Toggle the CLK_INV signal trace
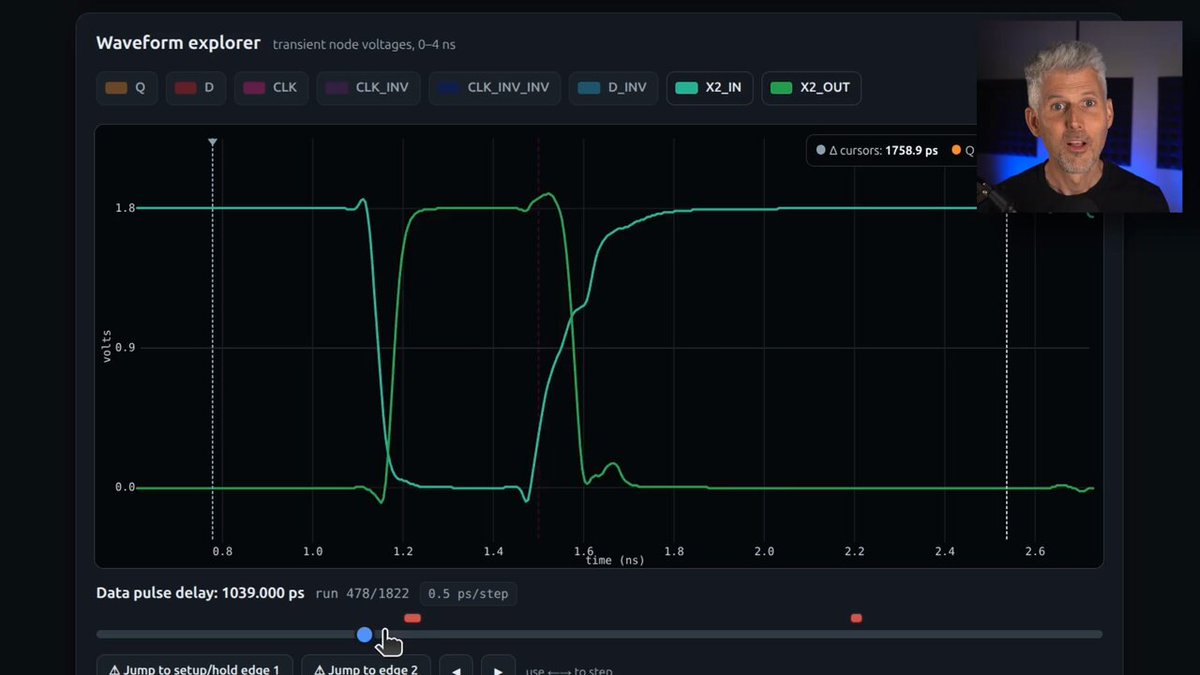Screen dimensions: 1200x675 coord(369,88)
